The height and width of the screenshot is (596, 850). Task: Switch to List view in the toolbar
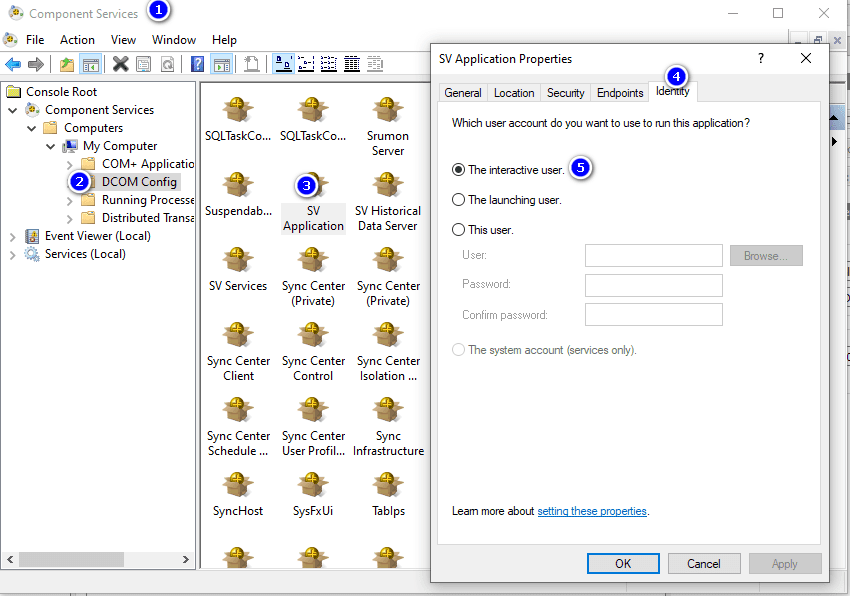(329, 65)
